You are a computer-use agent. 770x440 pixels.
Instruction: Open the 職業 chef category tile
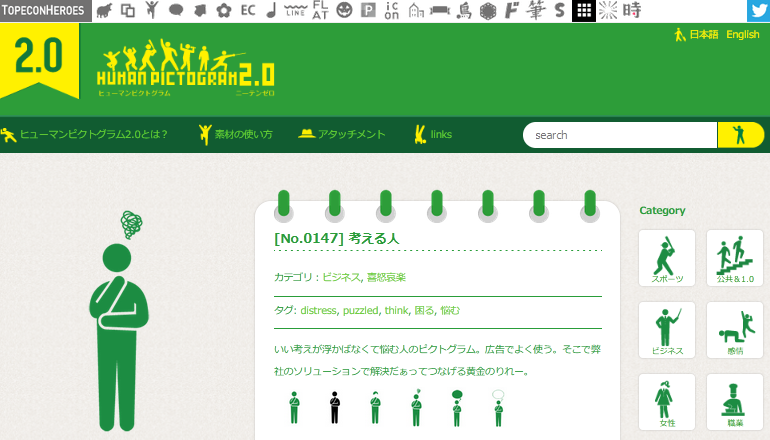[x=735, y=402]
